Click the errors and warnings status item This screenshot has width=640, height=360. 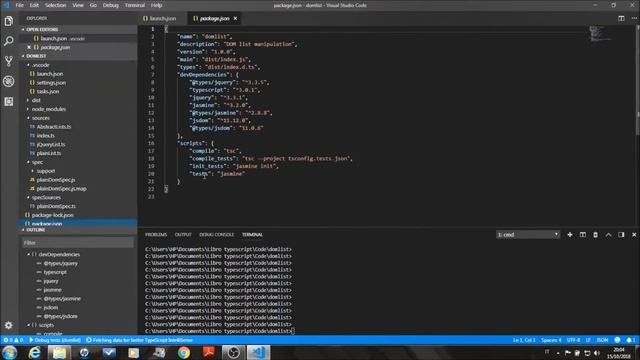coord(13,340)
